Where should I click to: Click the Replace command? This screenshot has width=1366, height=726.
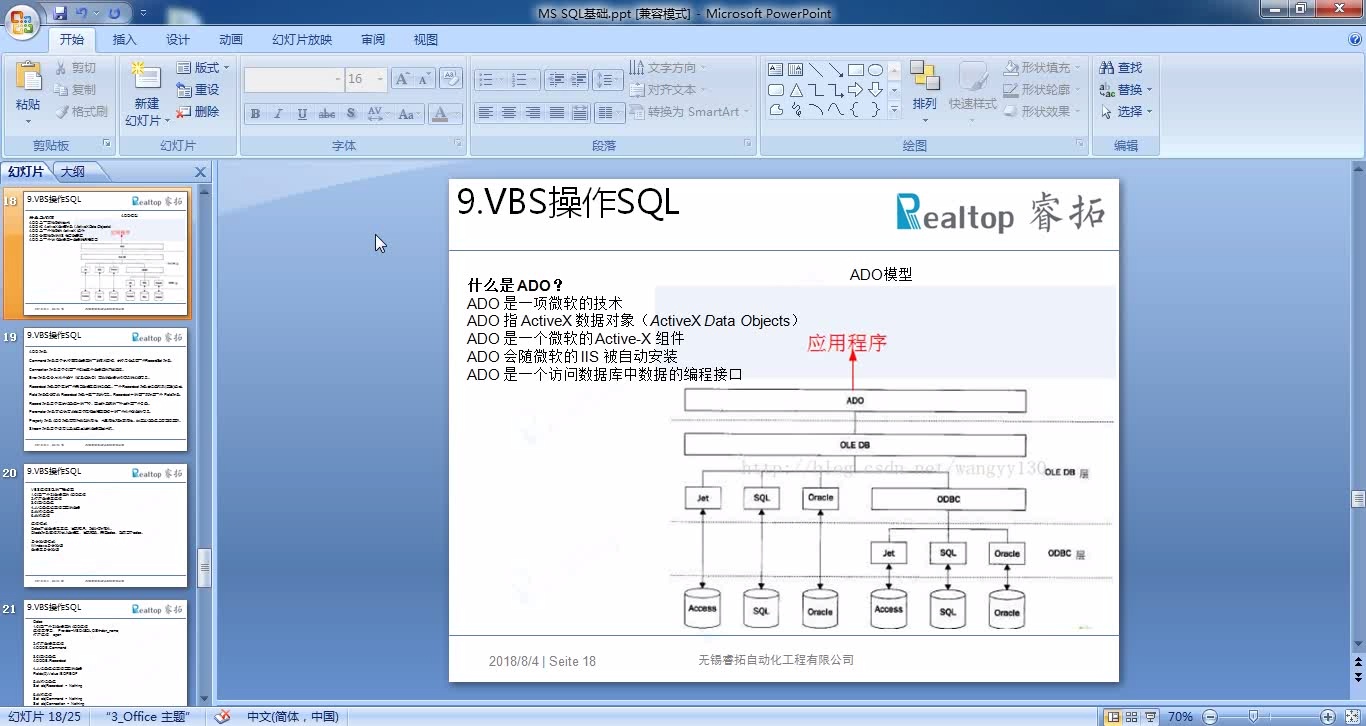click(1124, 89)
